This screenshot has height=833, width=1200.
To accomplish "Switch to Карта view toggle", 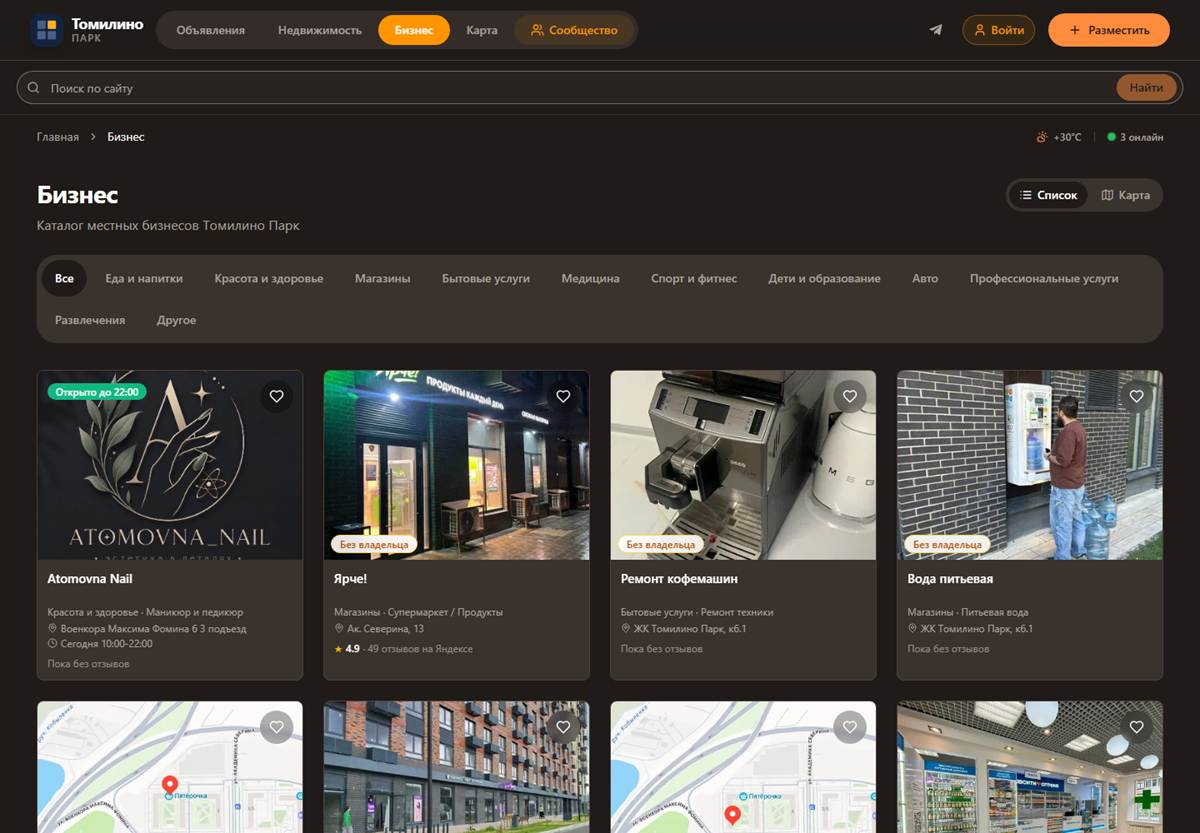I will pos(1125,195).
